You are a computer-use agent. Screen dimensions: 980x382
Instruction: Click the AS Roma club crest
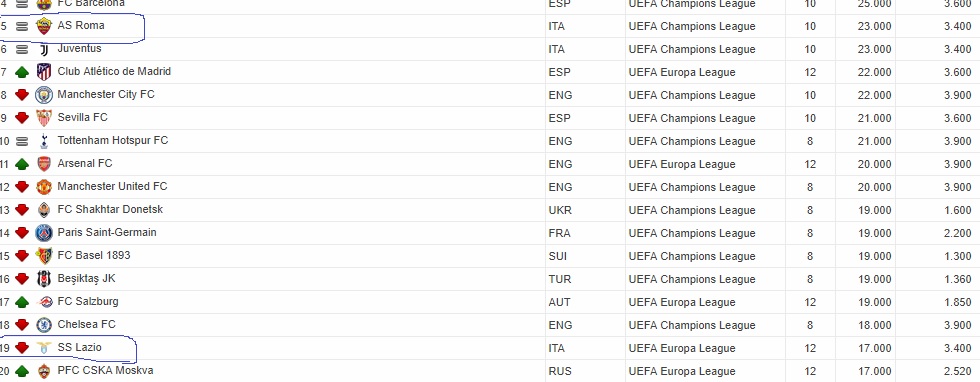click(x=44, y=26)
